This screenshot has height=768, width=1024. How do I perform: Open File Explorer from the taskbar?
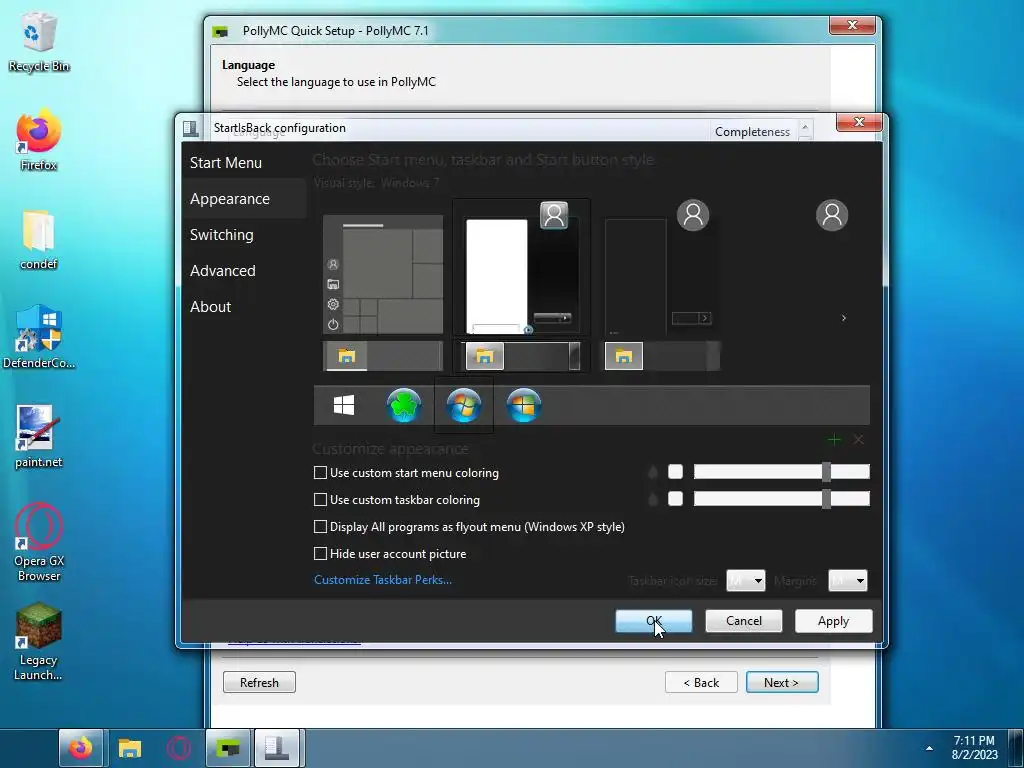[130, 748]
